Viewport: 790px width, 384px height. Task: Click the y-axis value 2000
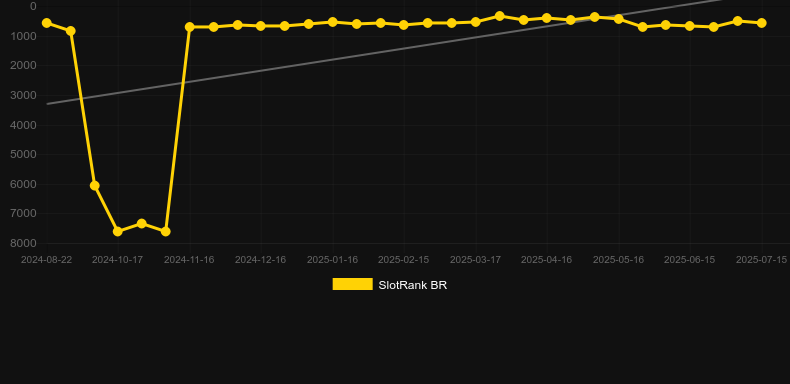coord(24,66)
